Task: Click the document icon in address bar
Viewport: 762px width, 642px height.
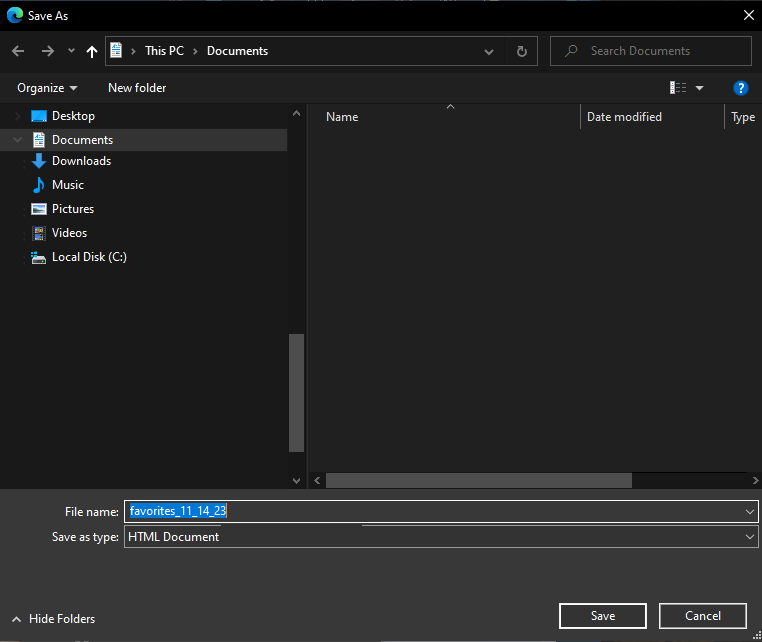Action: (116, 50)
